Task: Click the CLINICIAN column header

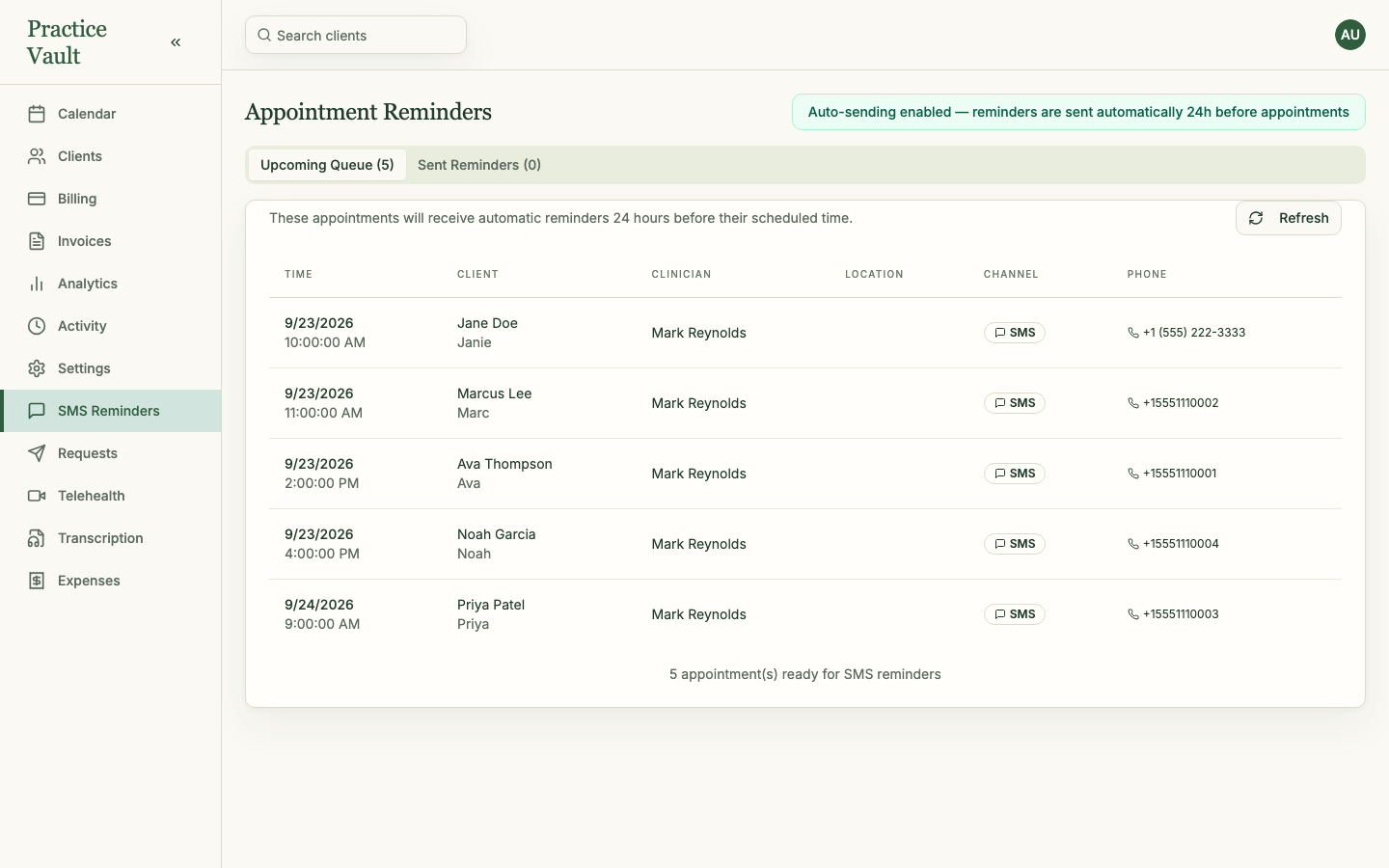Action: point(681,274)
